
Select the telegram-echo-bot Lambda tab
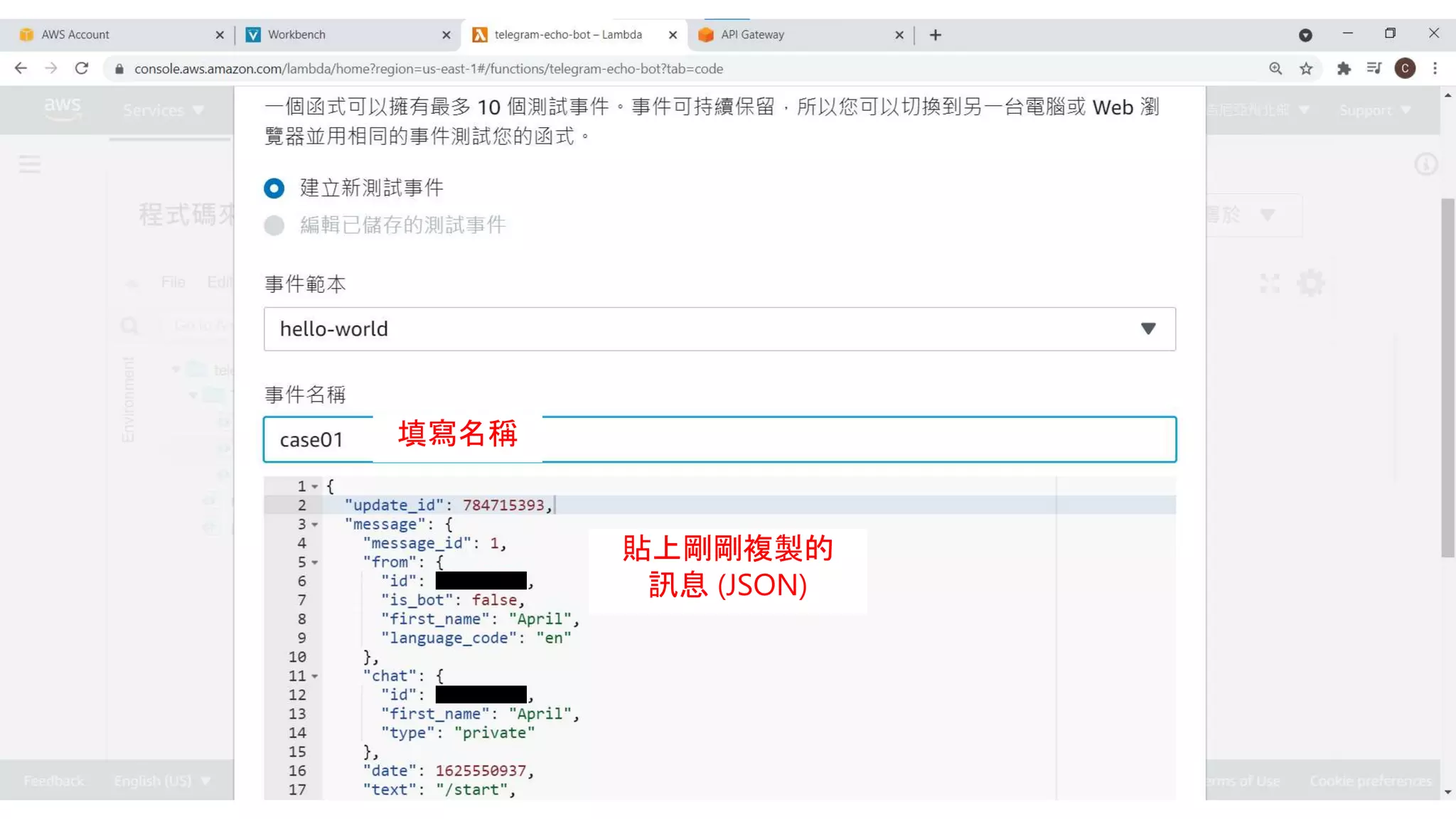click(574, 35)
